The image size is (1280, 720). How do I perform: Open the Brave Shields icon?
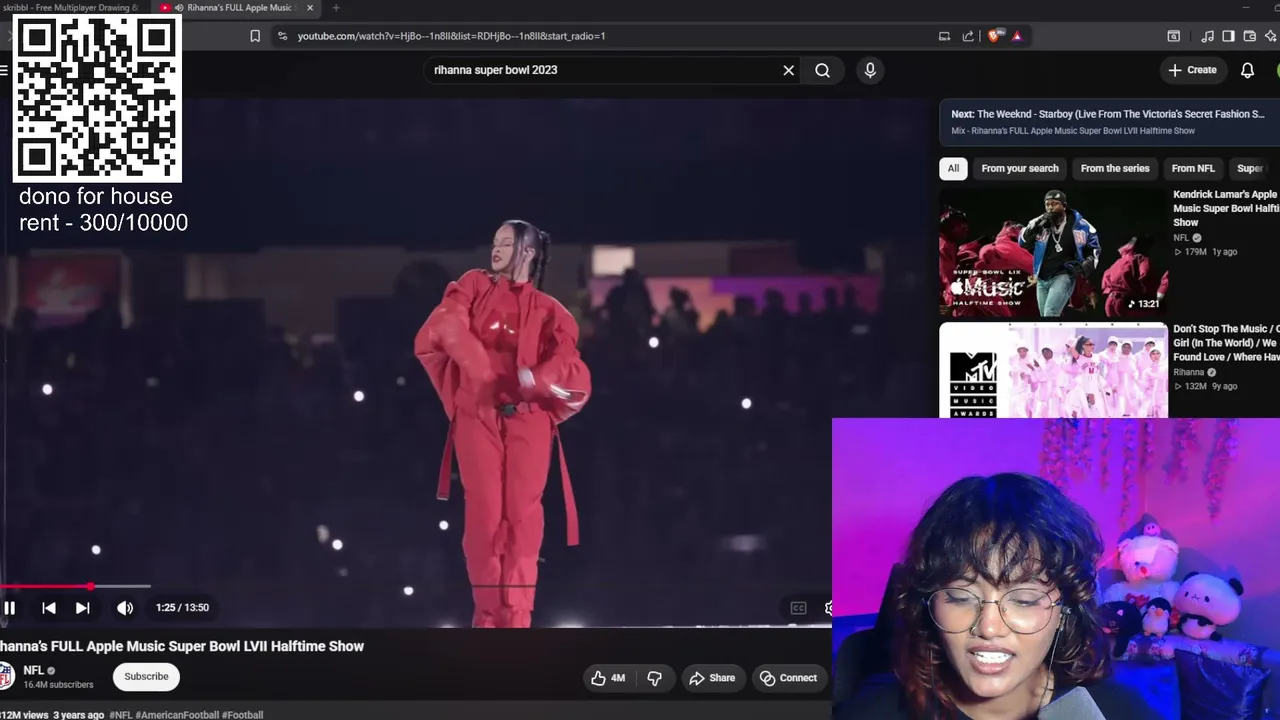[994, 36]
